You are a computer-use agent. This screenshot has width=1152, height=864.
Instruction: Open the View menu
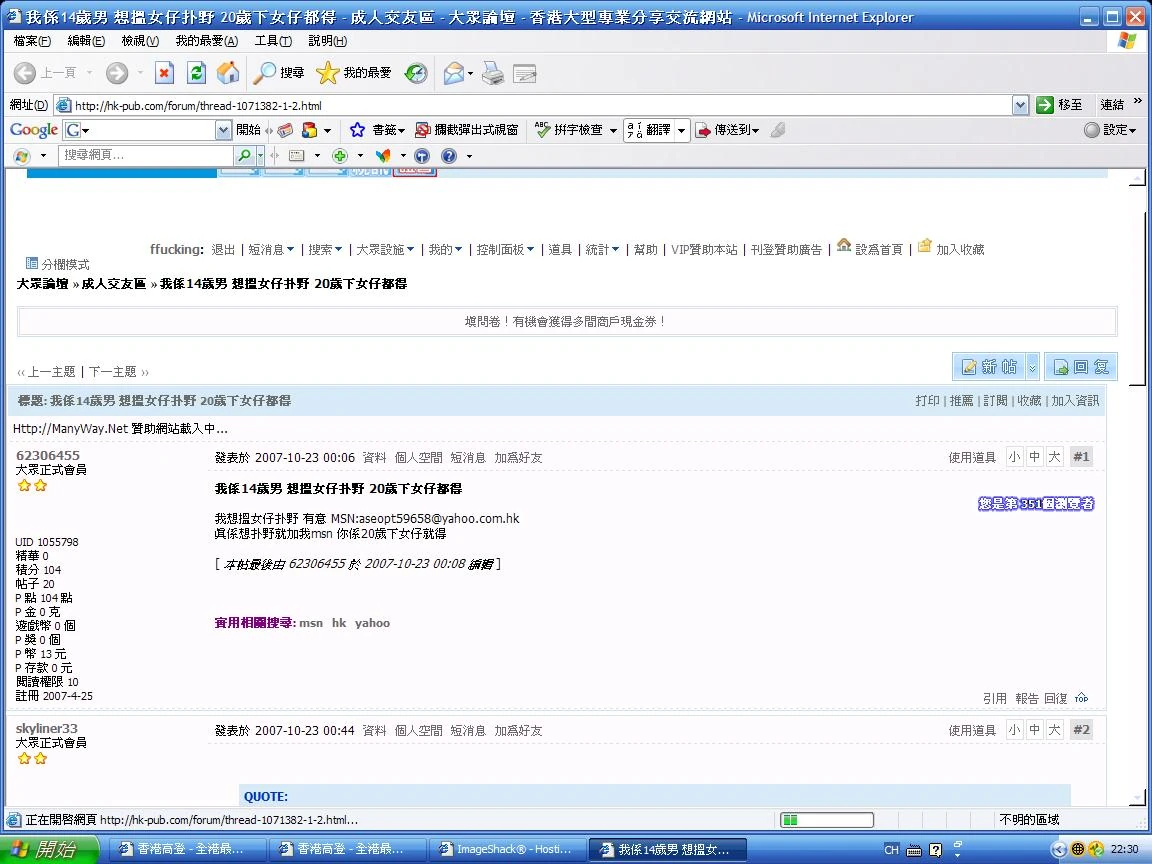coord(140,41)
